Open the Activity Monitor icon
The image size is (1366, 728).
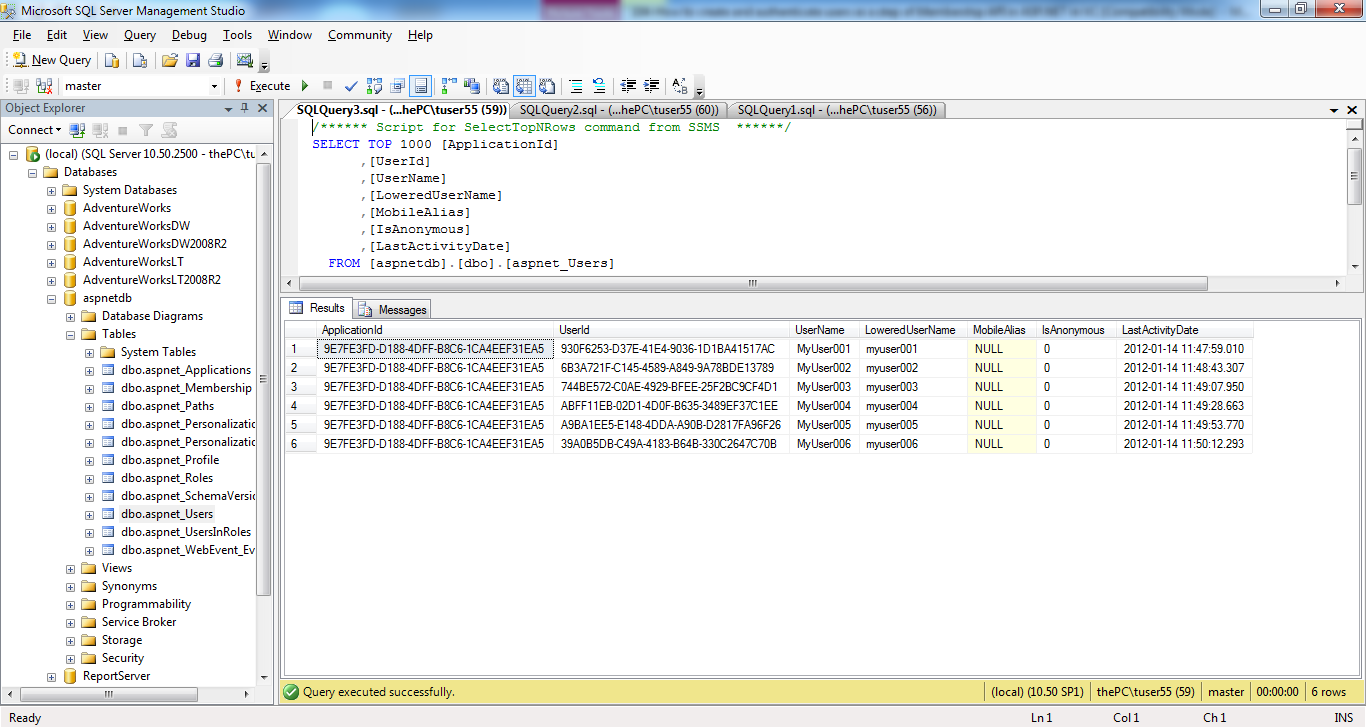(245, 60)
